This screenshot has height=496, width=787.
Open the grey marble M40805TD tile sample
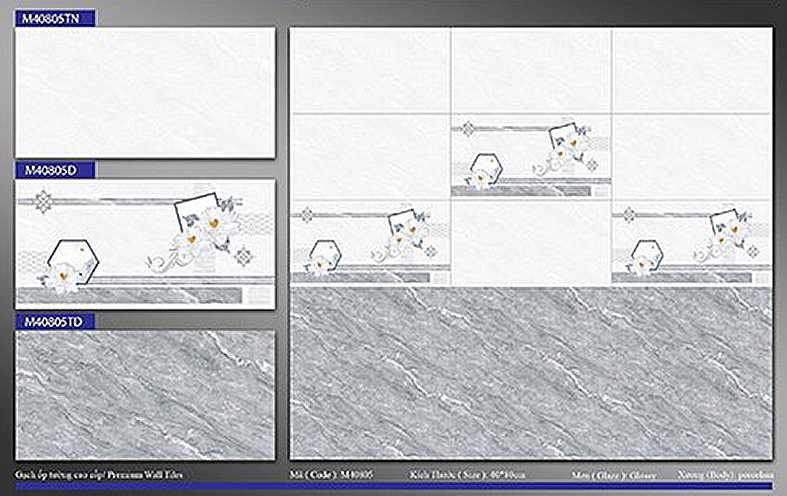145,395
